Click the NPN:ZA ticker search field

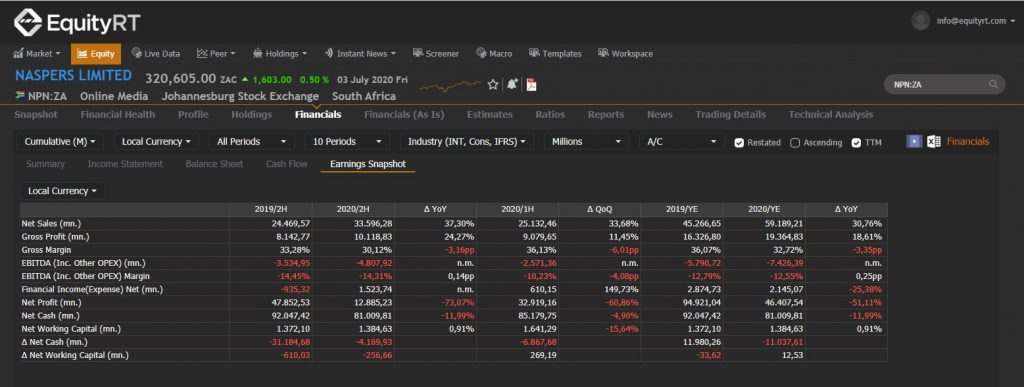coord(944,84)
